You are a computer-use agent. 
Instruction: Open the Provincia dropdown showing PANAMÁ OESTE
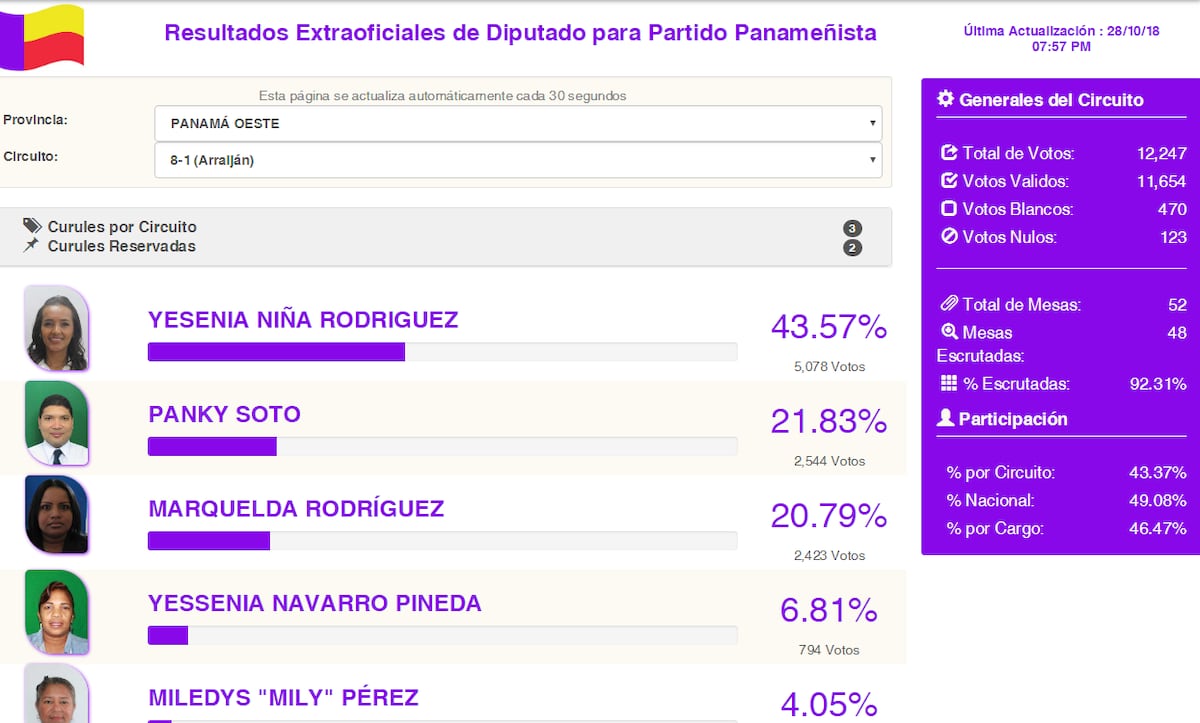(518, 124)
